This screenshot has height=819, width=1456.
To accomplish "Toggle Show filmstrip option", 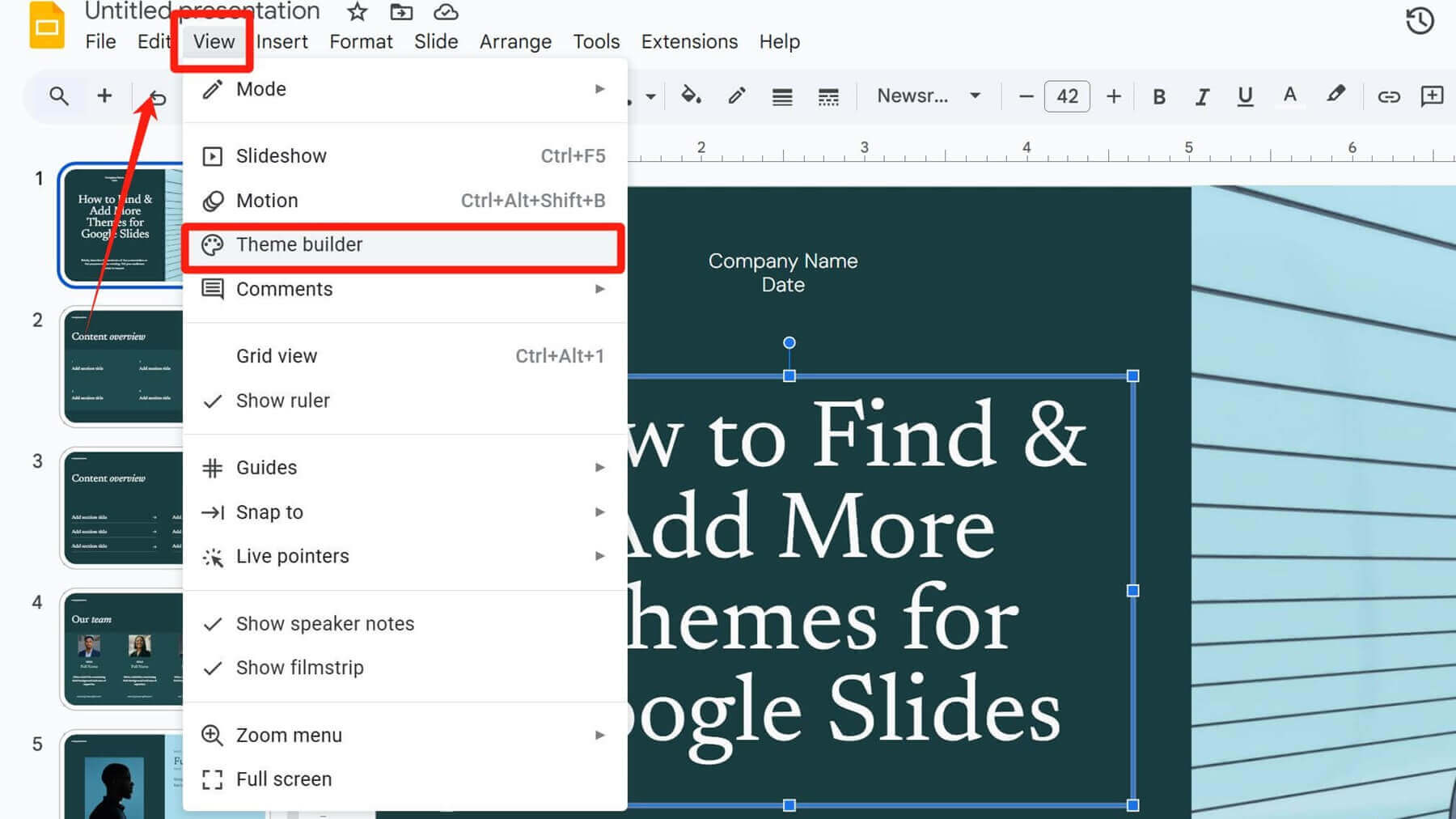I will pyautogui.click(x=404, y=668).
